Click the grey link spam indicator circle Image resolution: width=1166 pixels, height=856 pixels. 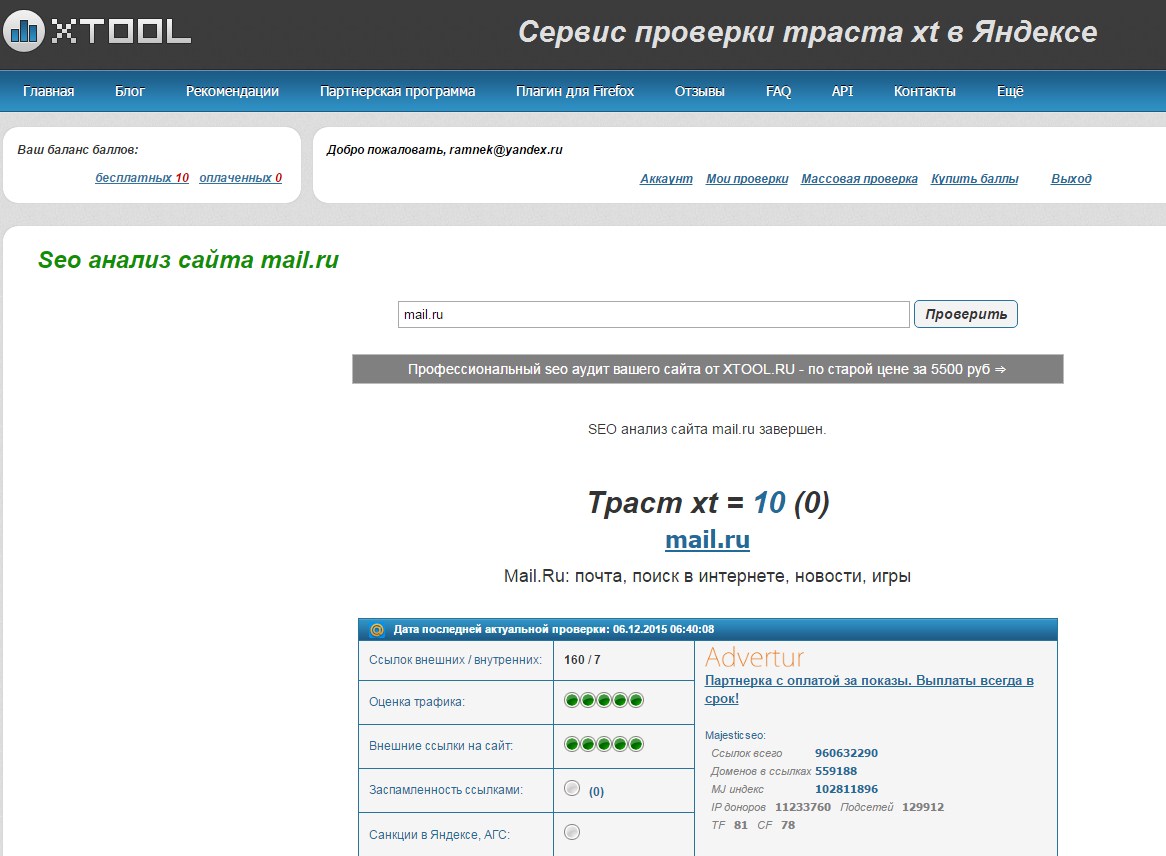click(572, 788)
